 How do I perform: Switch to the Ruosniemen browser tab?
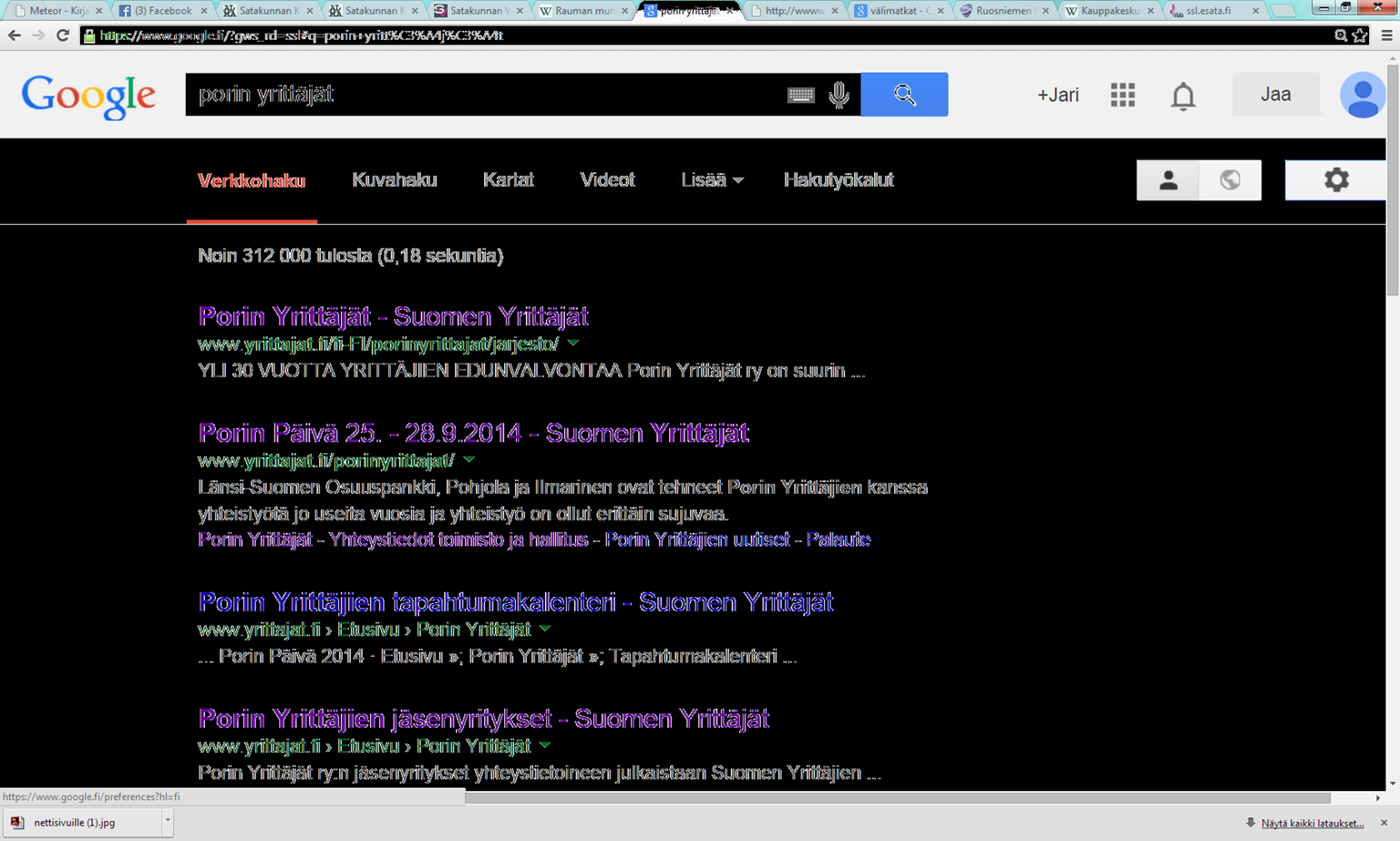click(x=1003, y=11)
